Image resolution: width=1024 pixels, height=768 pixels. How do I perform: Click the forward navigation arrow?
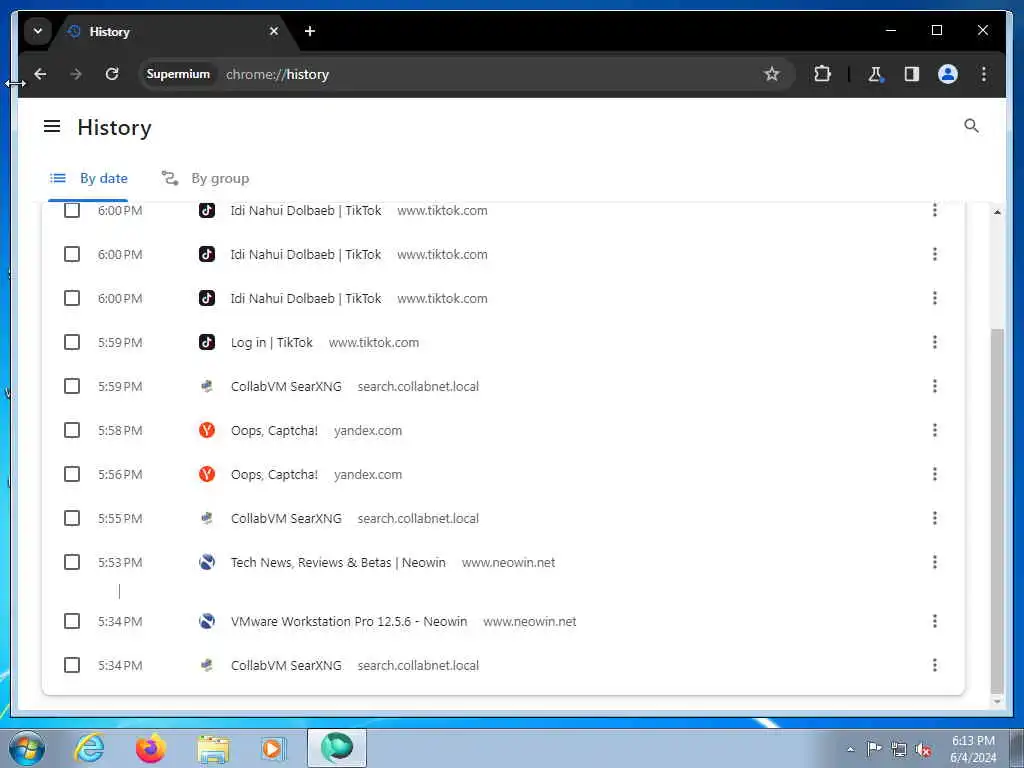coord(76,74)
